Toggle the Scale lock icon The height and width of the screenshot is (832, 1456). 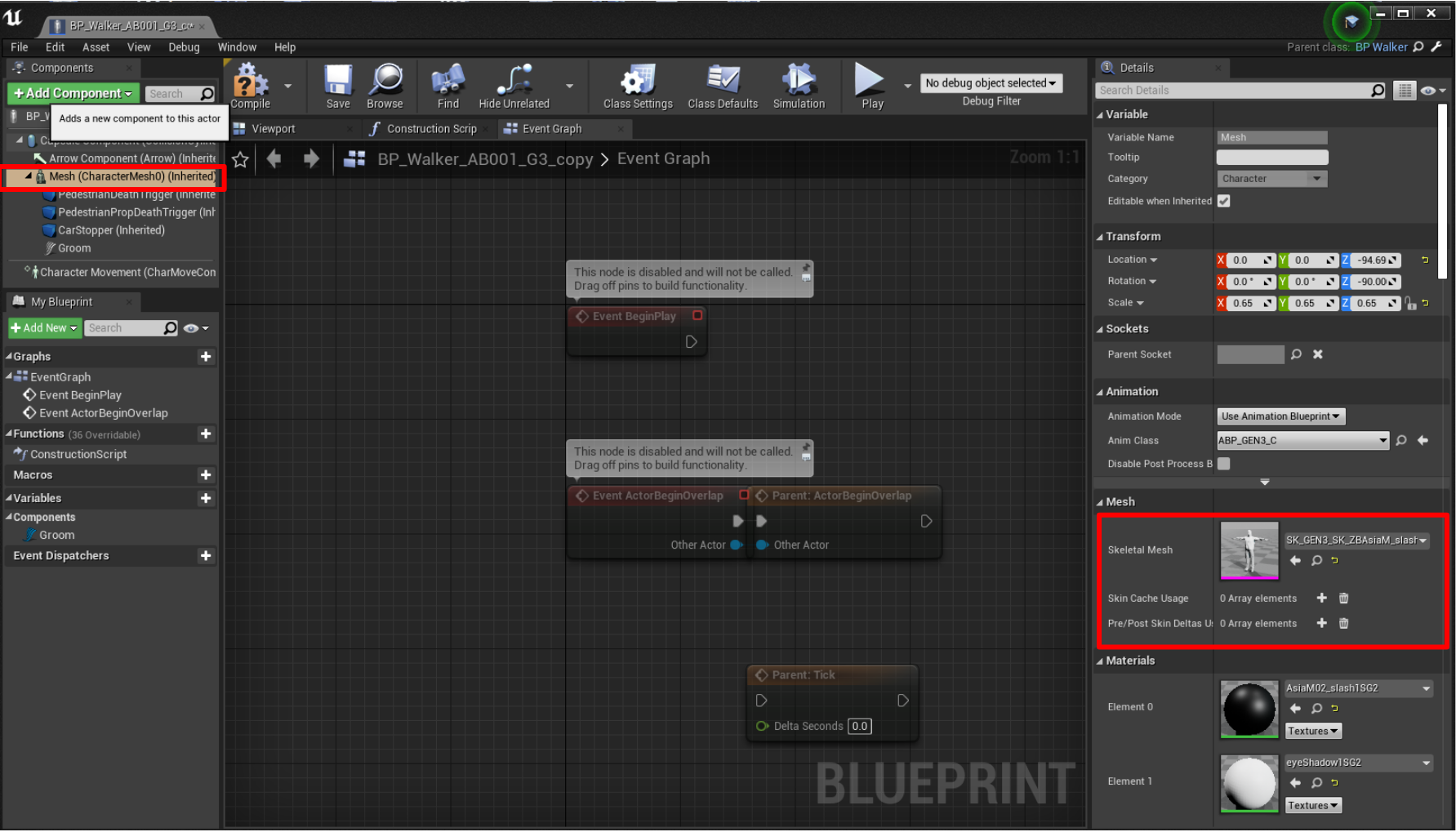tap(1412, 303)
